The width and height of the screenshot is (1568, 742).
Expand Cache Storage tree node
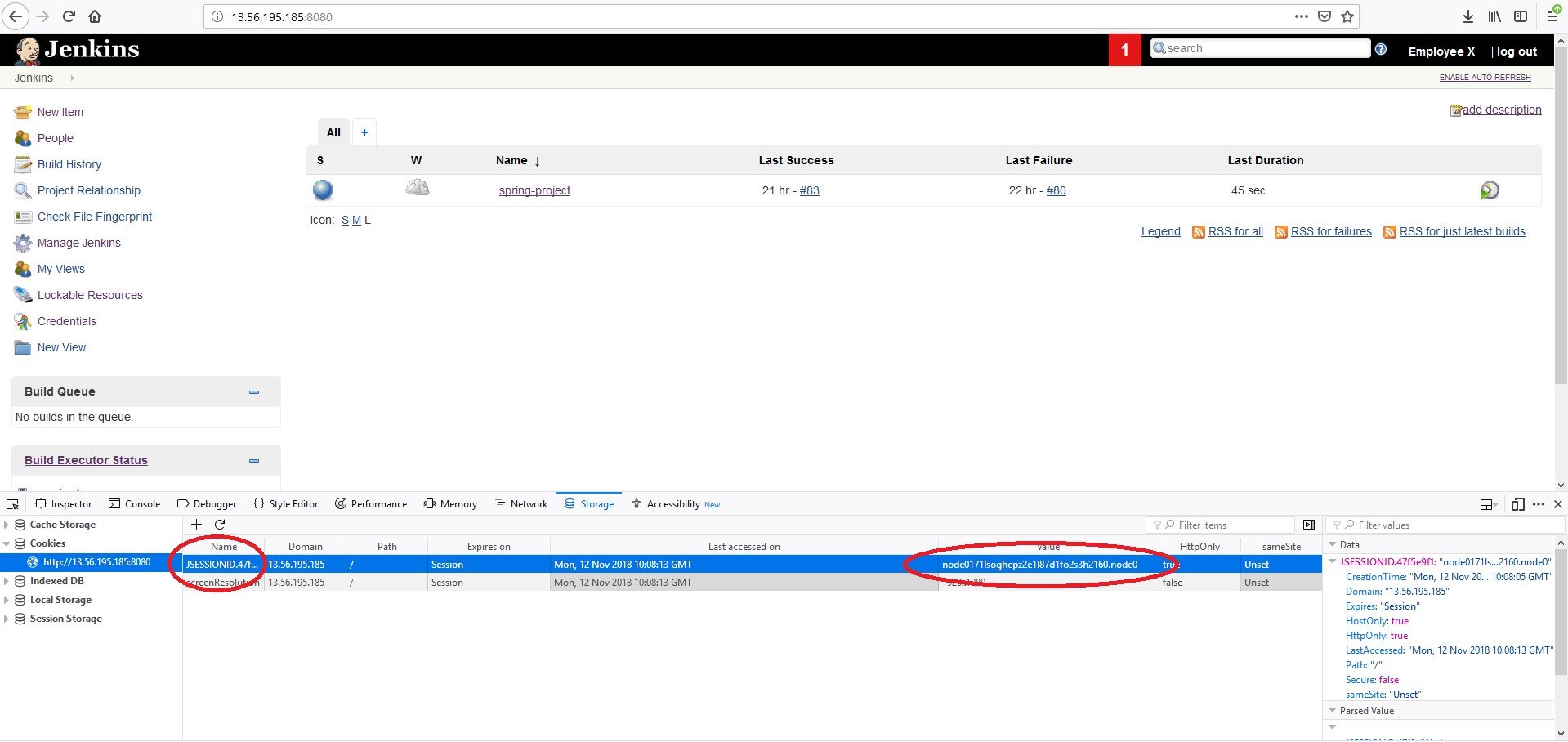(x=7, y=525)
